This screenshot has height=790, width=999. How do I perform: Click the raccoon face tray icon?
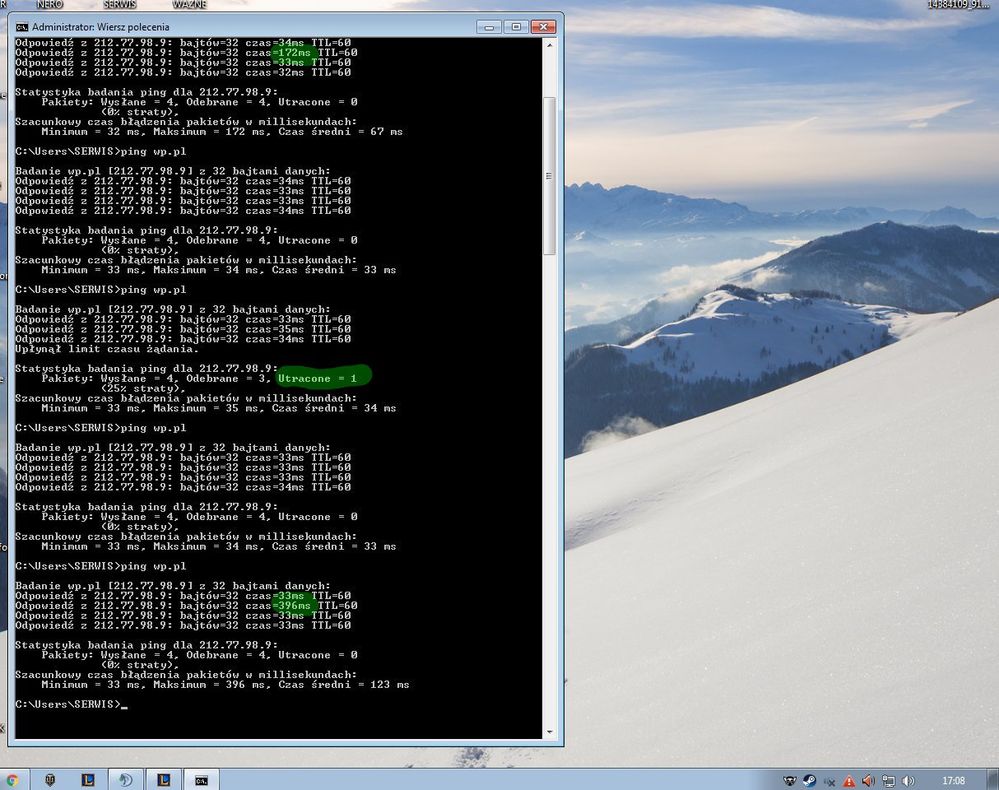[789, 780]
